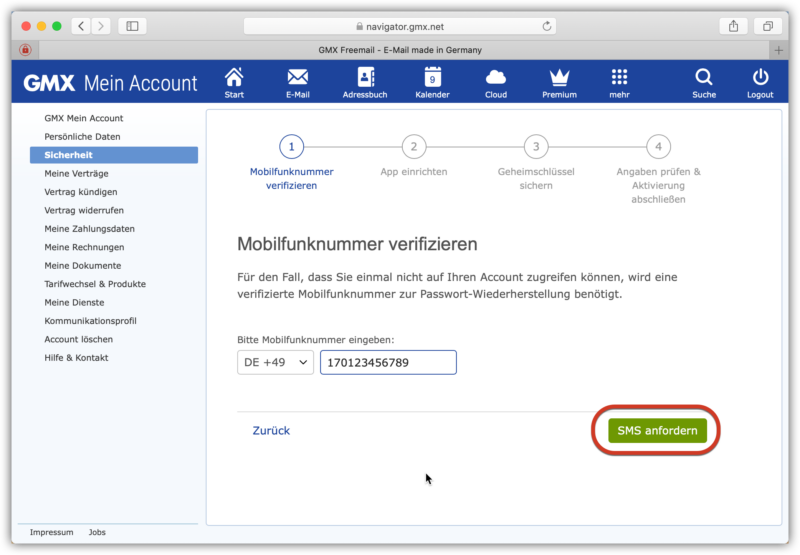Screen dimensions: 800x555
Task: Click the navigator.gmx.net address bar
Action: tap(400, 26)
